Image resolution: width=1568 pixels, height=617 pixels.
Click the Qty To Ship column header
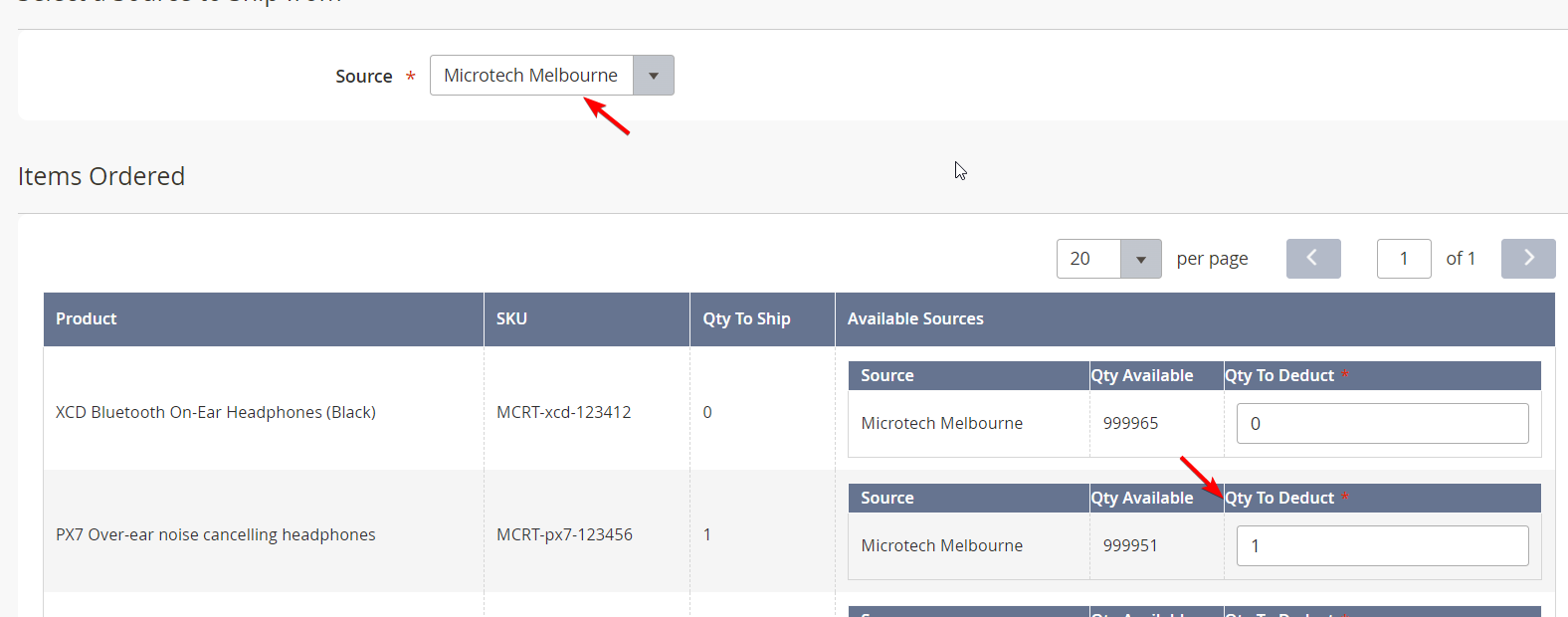(762, 319)
